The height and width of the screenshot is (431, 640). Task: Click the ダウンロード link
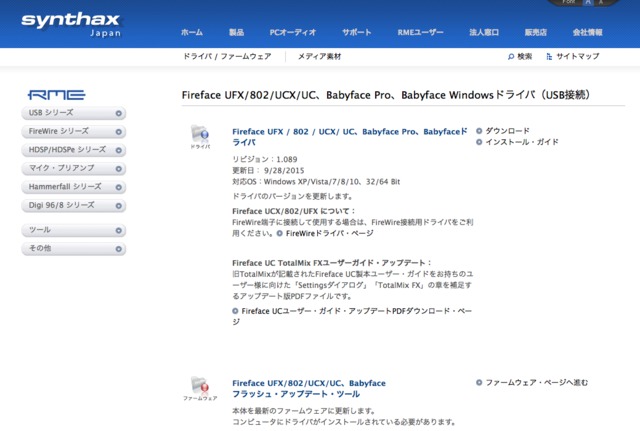click(507, 131)
